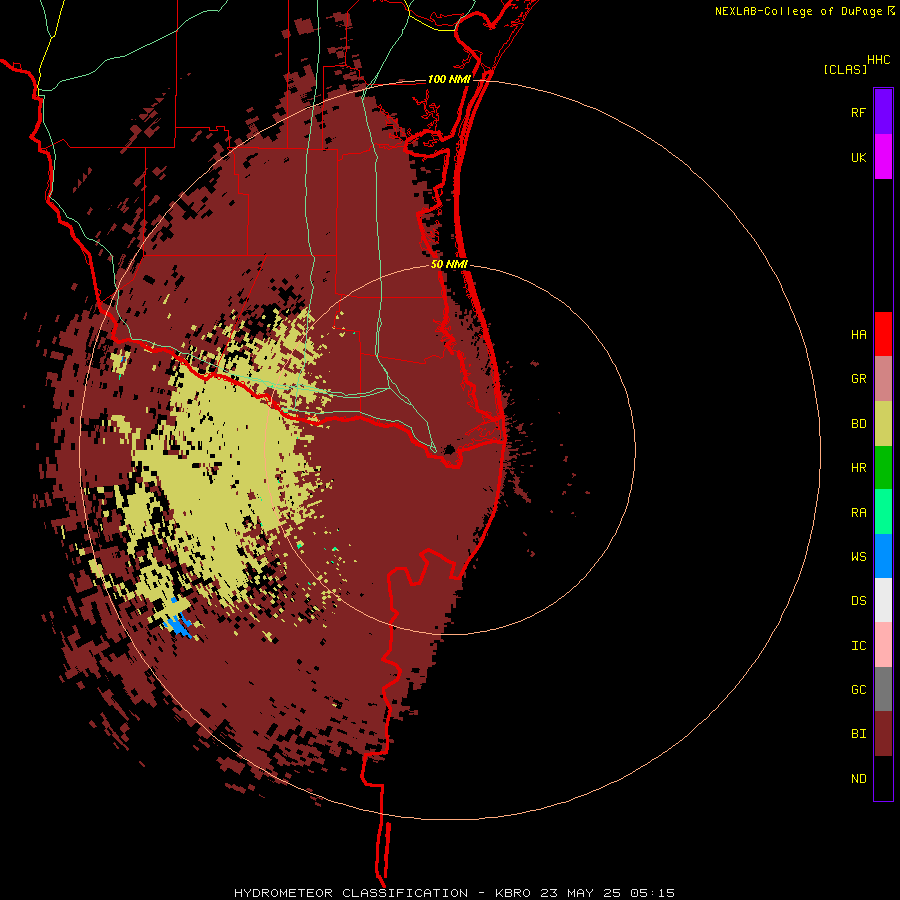Viewport: 900px width, 900px height.
Task: Click the RF purple legend swatch
Action: click(x=883, y=112)
